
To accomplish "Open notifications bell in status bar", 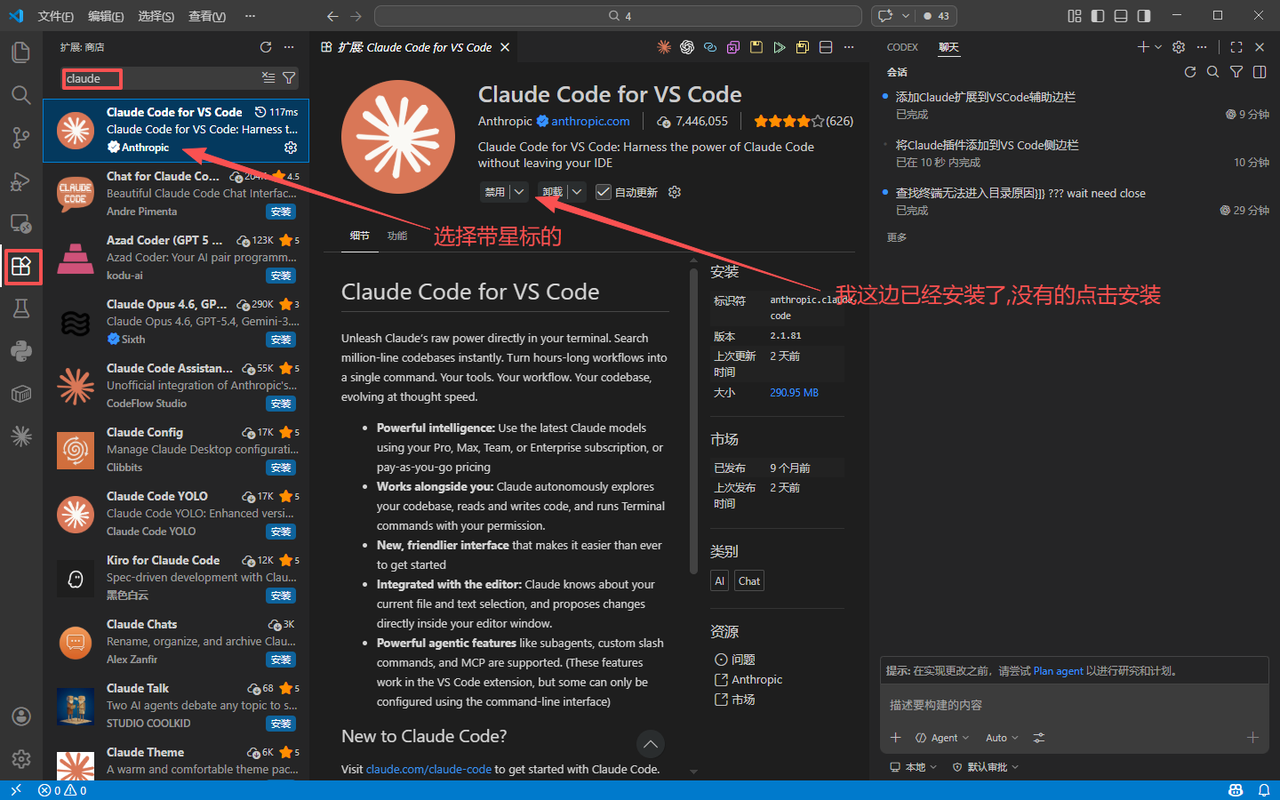I will pyautogui.click(x=1265, y=790).
